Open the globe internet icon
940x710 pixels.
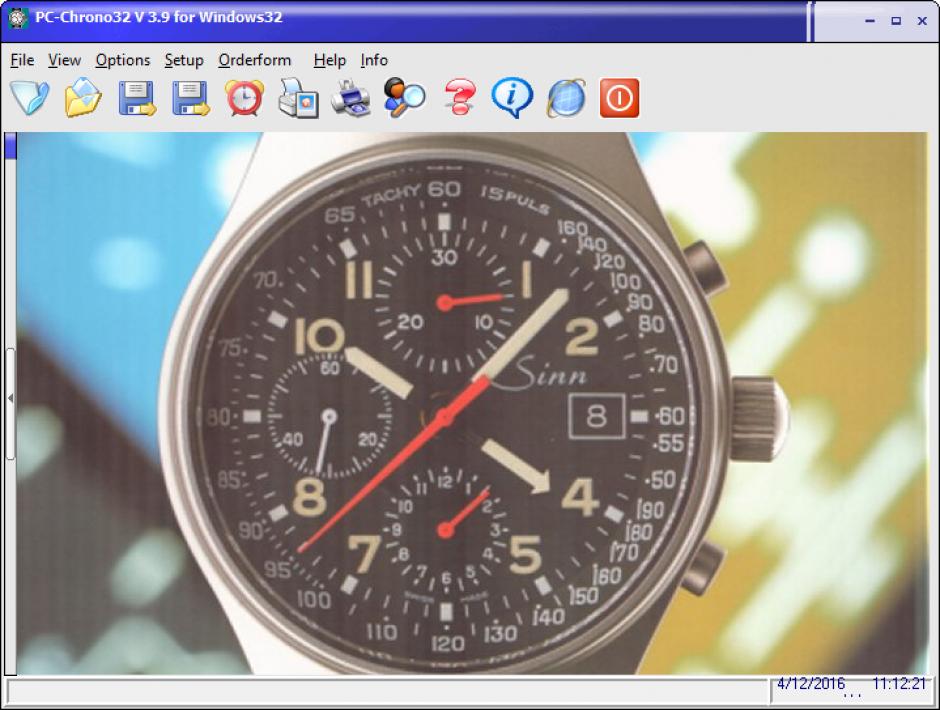click(566, 97)
